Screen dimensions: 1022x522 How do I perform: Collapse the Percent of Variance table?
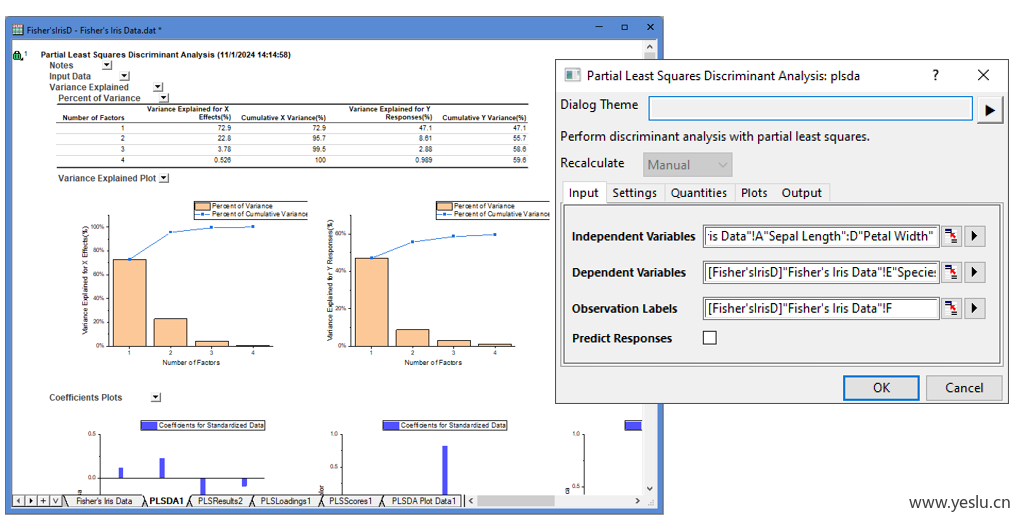coord(164,98)
